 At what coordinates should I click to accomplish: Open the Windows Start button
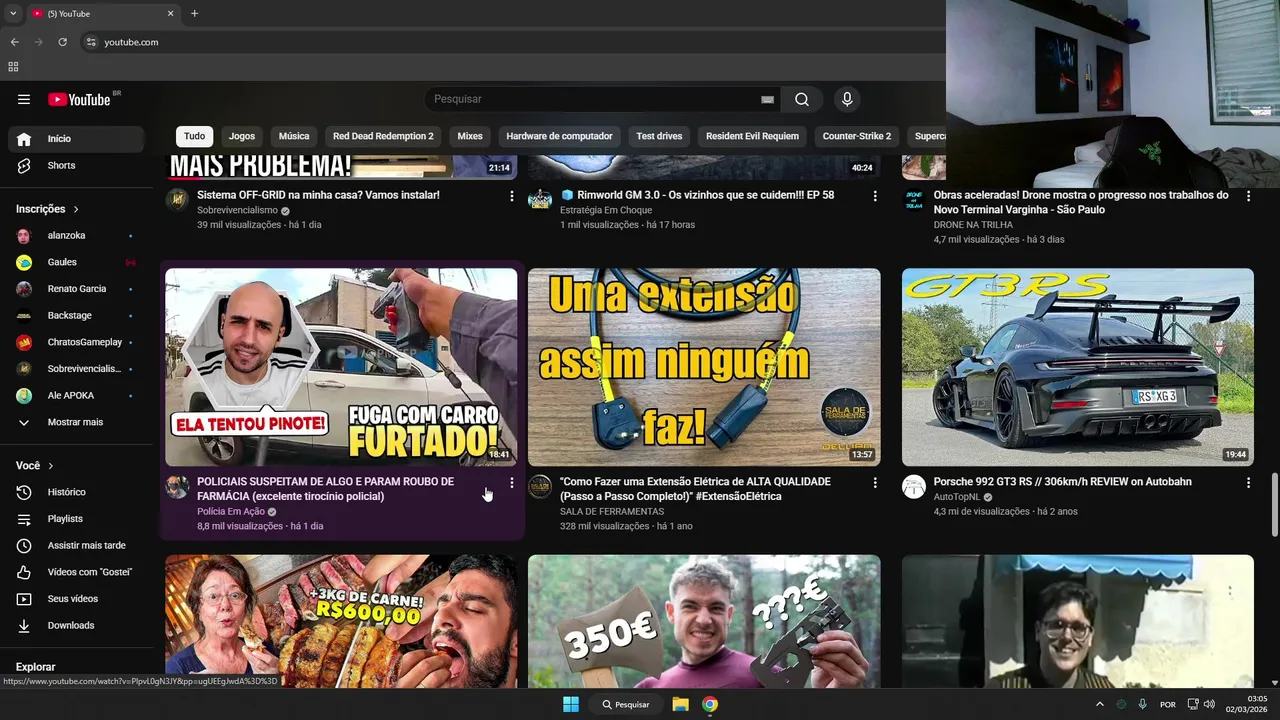(x=570, y=704)
